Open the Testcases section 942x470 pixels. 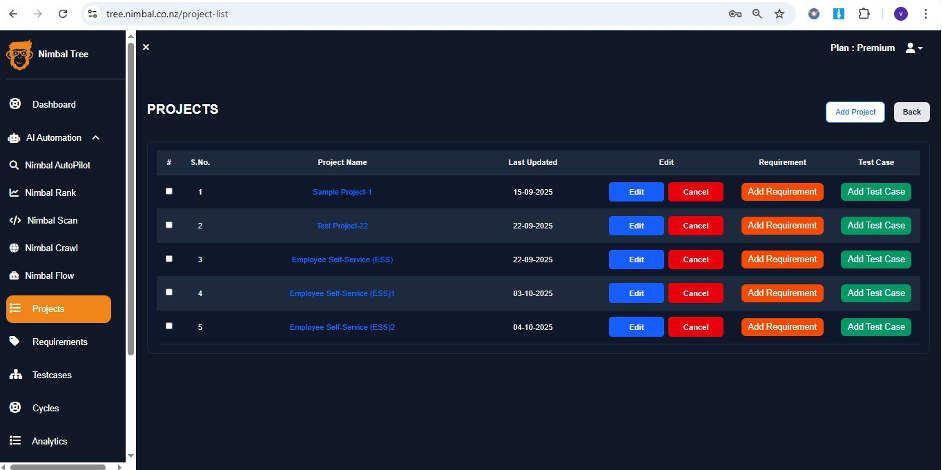(x=52, y=374)
